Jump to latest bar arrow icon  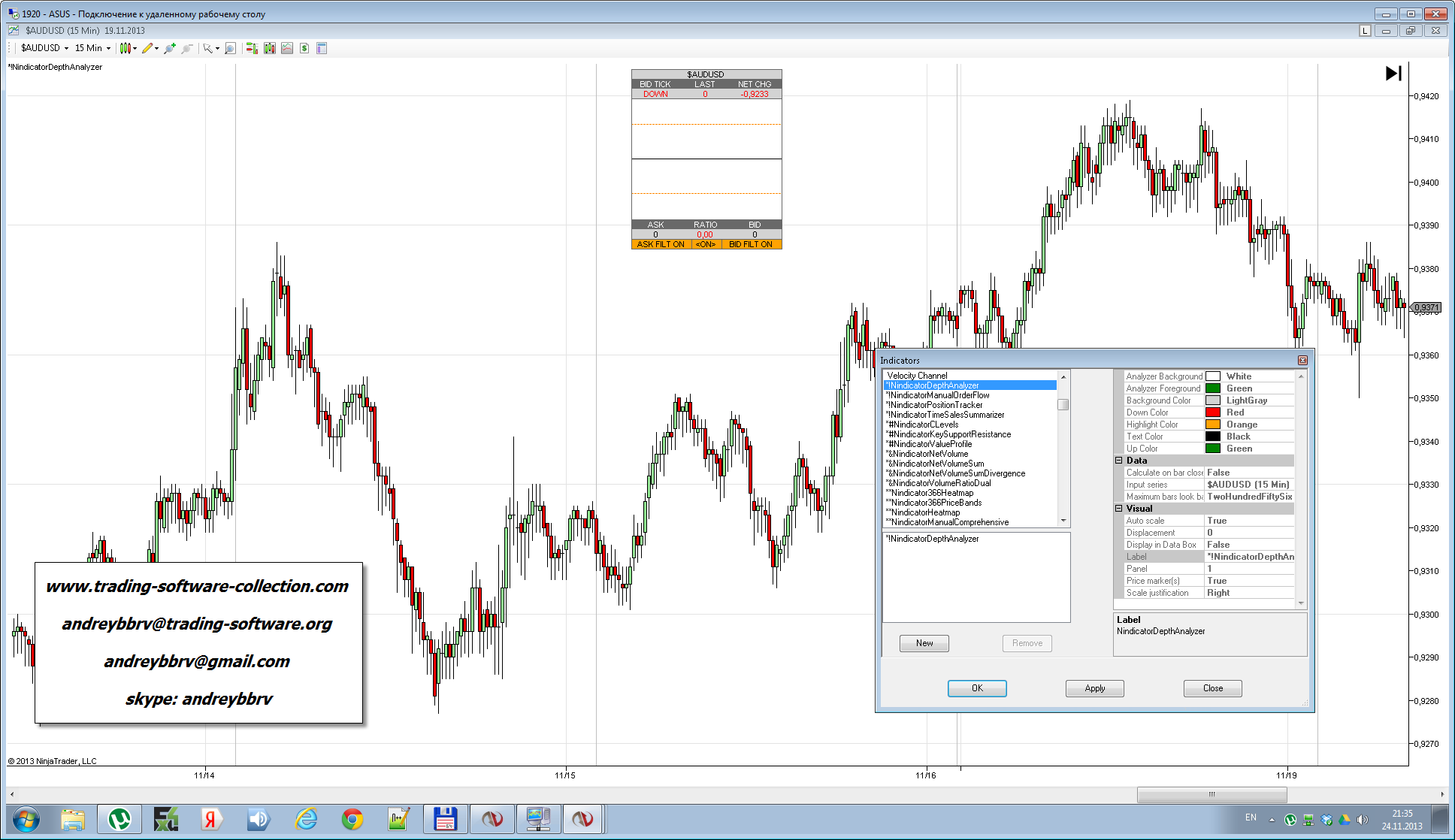point(1393,73)
